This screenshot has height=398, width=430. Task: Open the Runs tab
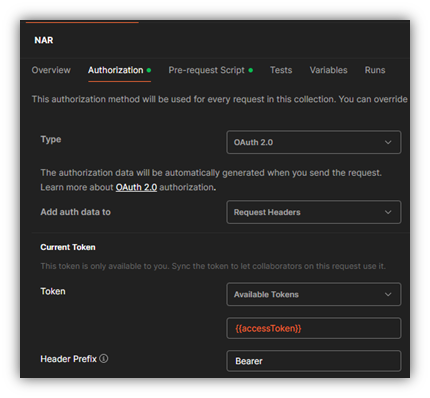tap(375, 70)
